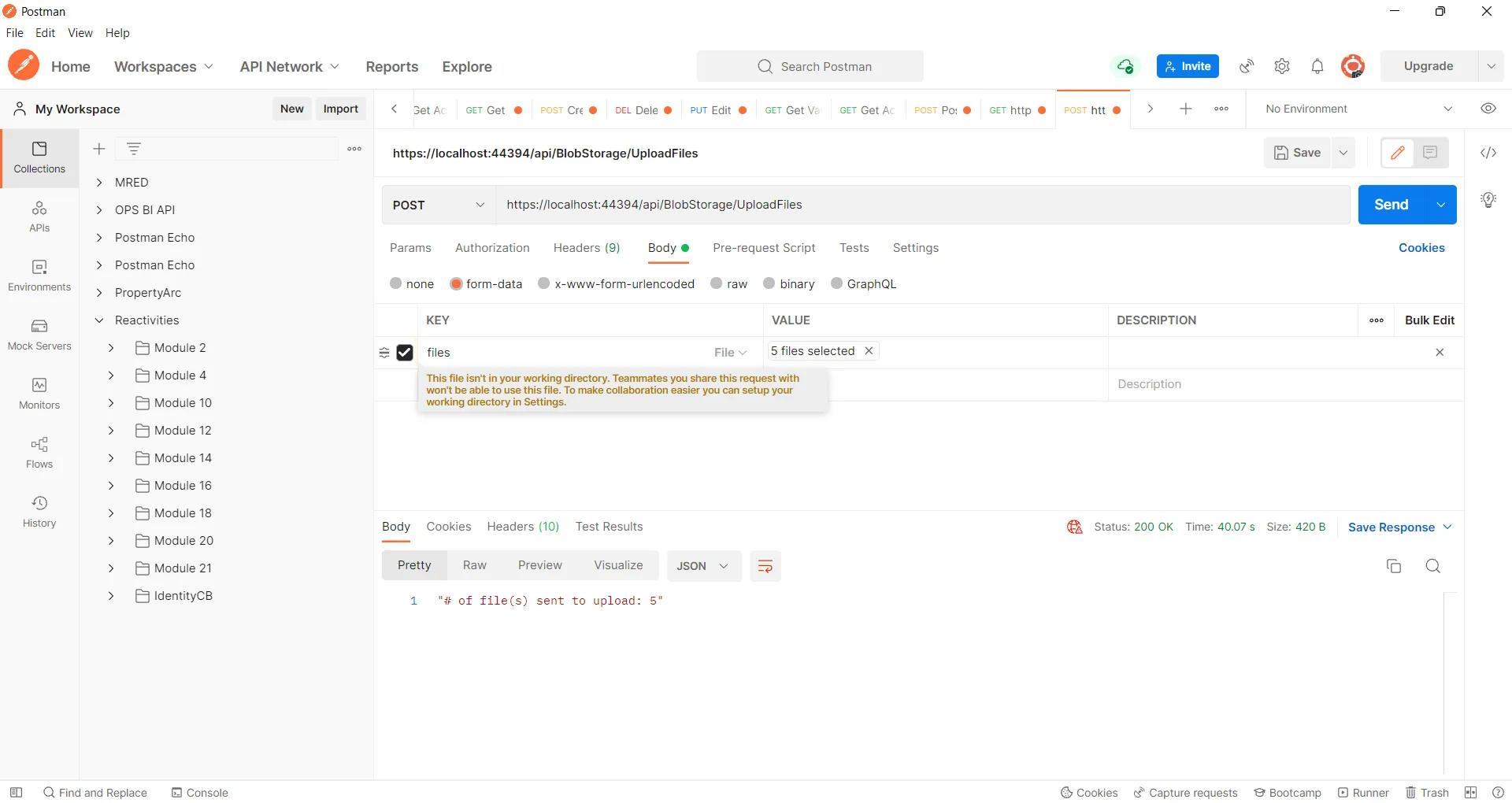Open the File menu
Image resolution: width=1512 pixels, height=803 pixels.
(x=15, y=33)
